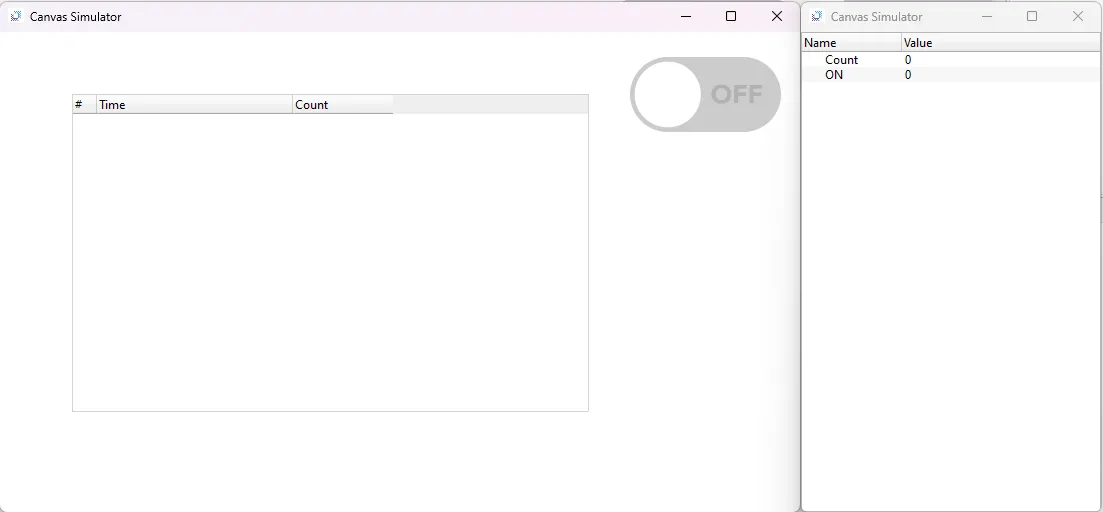
Task: Click the app icon of the variables window
Action: pos(817,16)
